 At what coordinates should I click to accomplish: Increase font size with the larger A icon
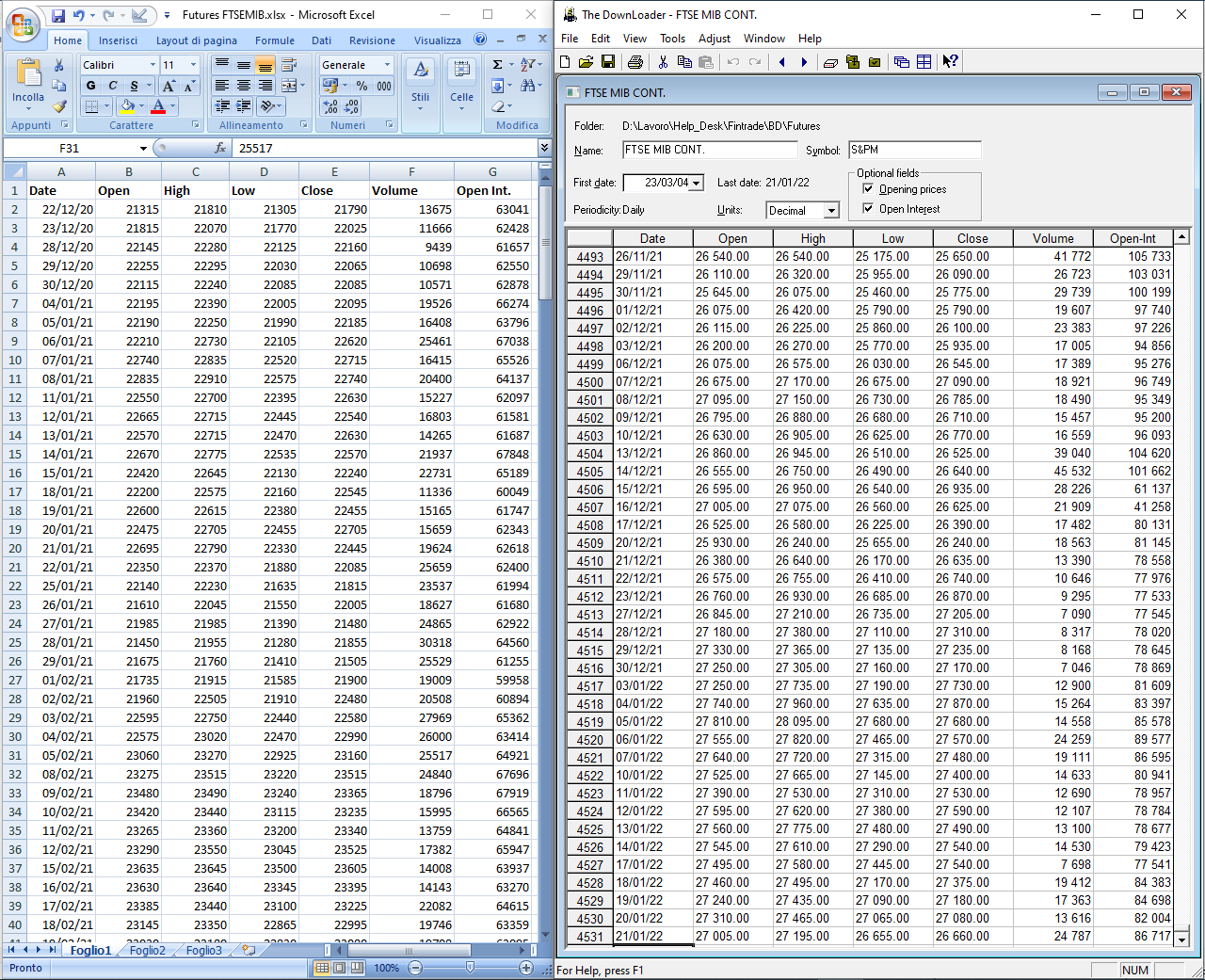169,86
